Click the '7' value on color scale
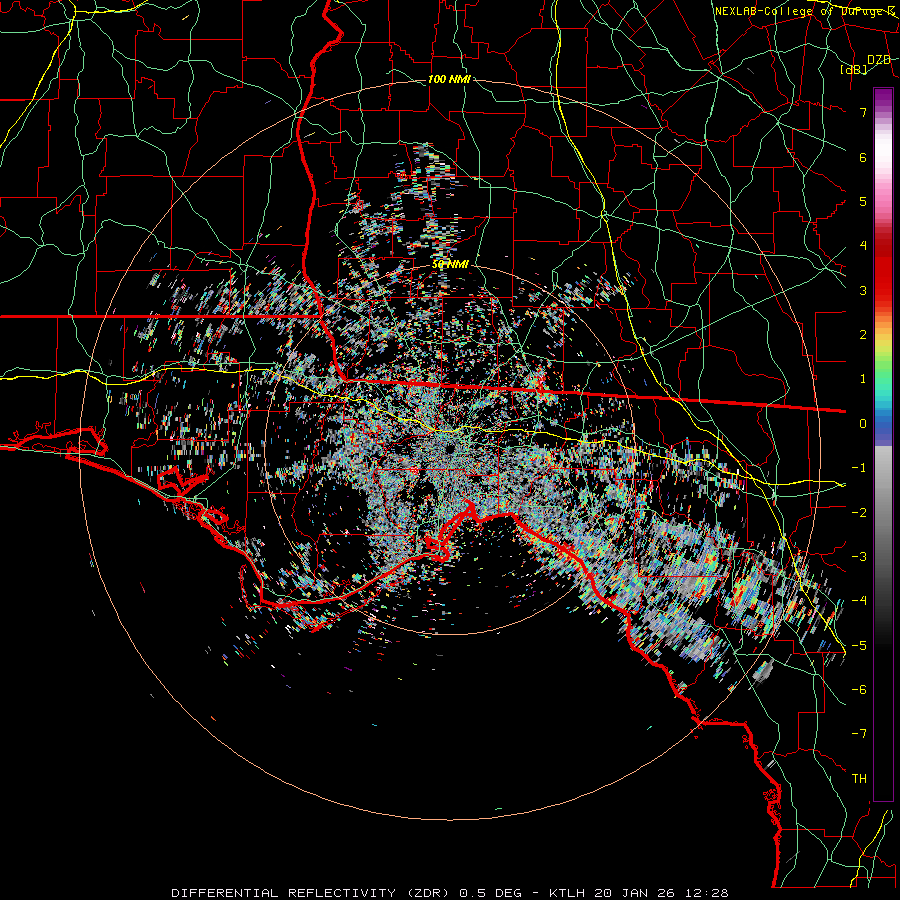900x900 pixels. tap(863, 112)
